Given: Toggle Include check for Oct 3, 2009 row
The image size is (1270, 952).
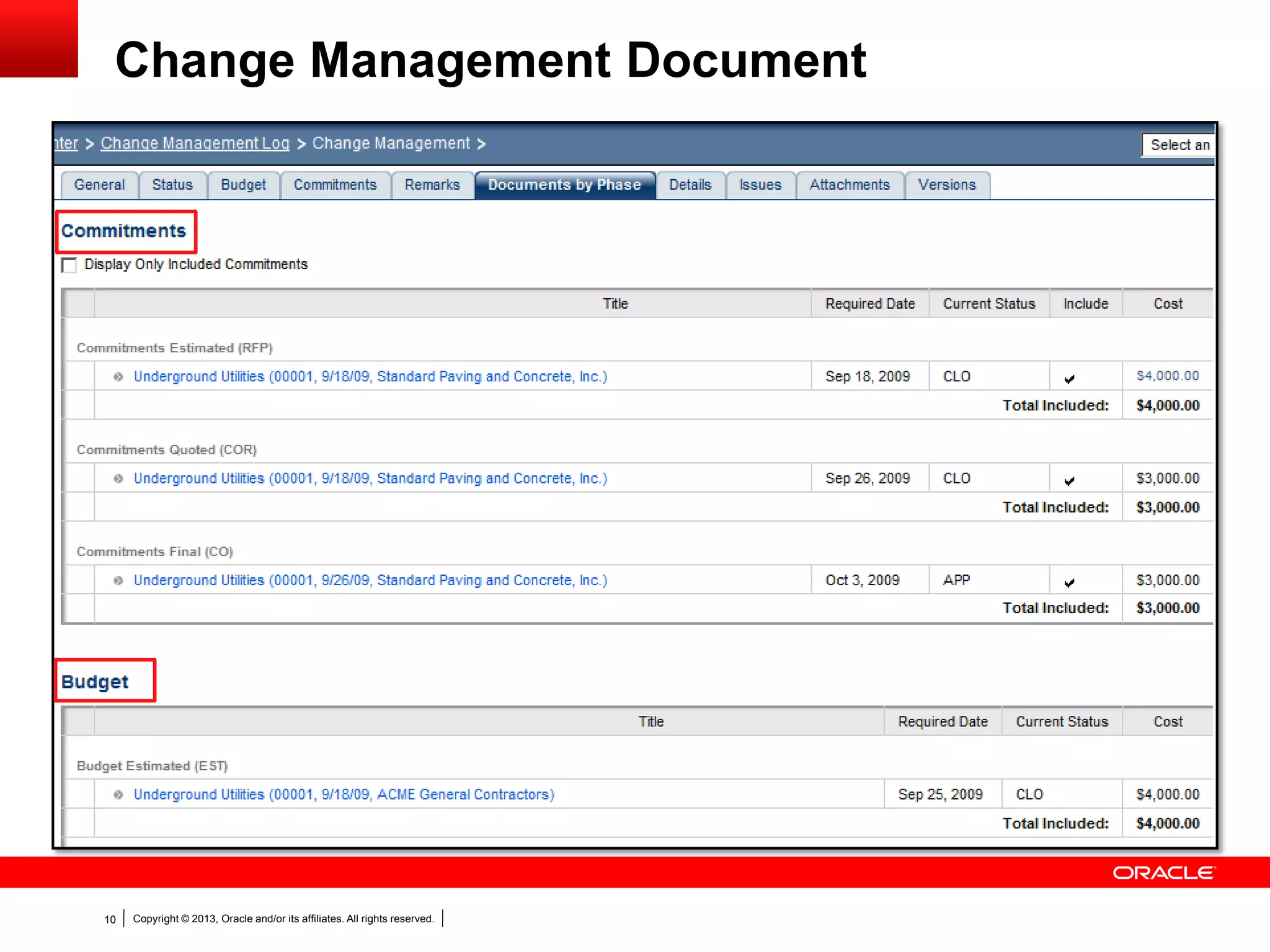Looking at the screenshot, I should pyautogui.click(x=1069, y=582).
